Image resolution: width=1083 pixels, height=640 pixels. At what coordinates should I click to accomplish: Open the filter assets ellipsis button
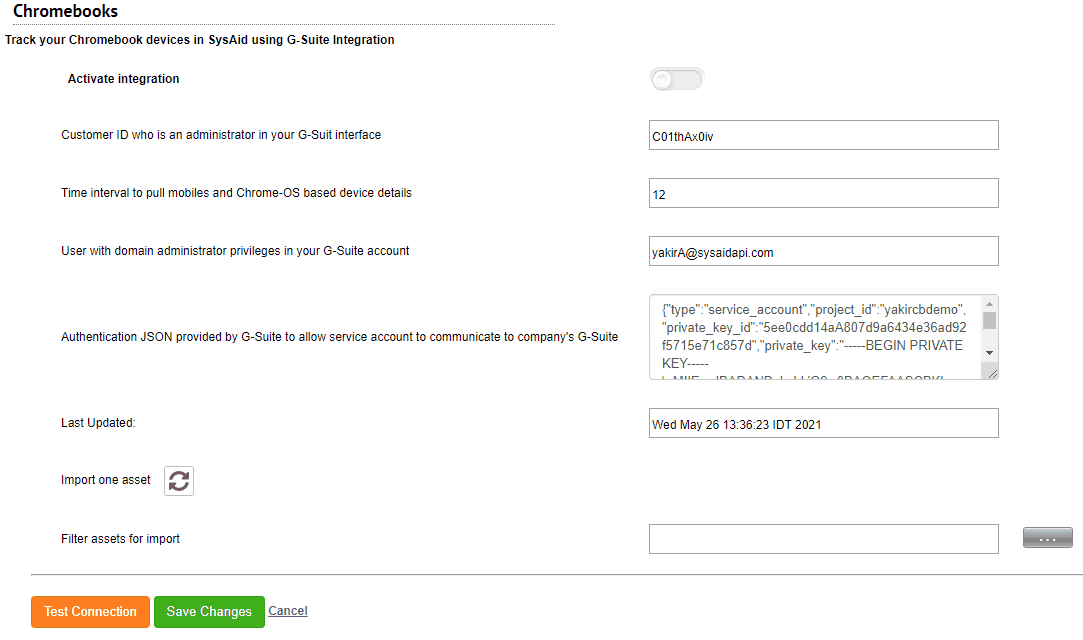(x=1047, y=538)
